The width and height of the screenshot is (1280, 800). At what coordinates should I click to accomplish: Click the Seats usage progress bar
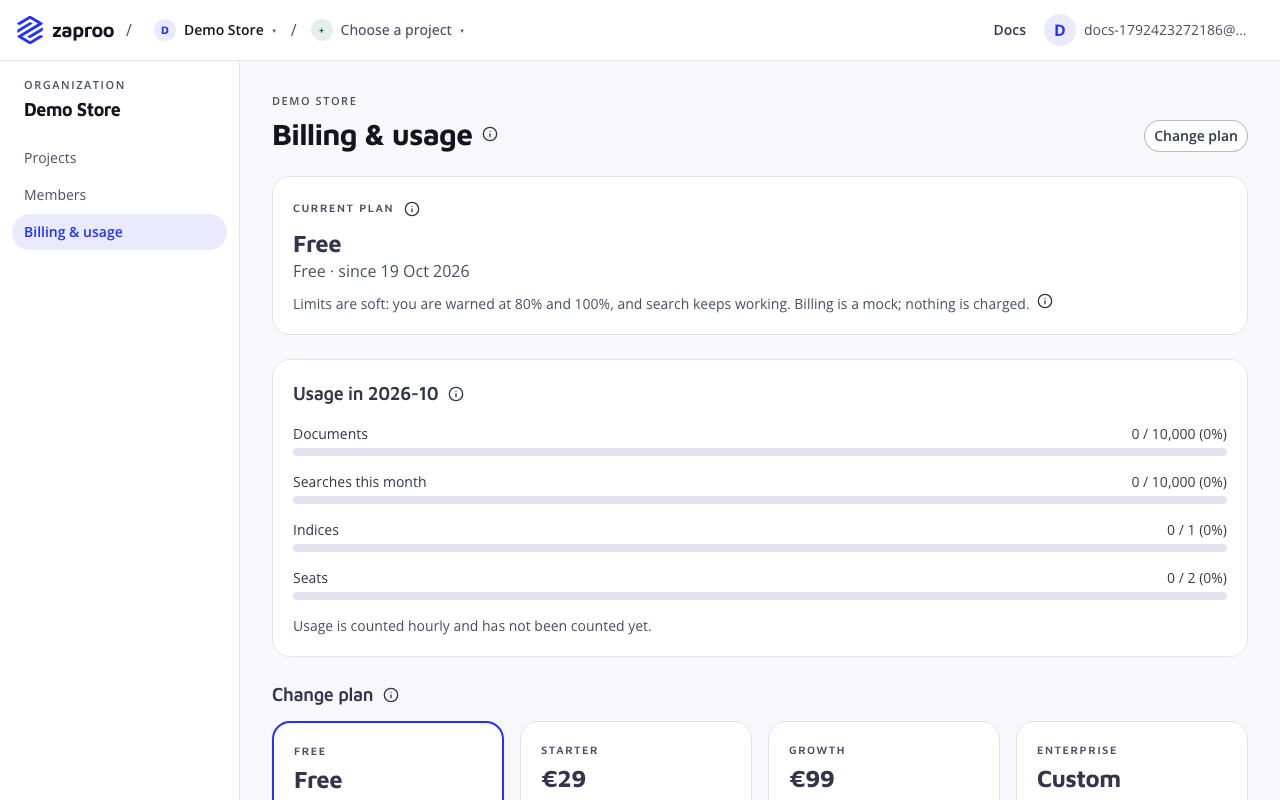(x=760, y=596)
